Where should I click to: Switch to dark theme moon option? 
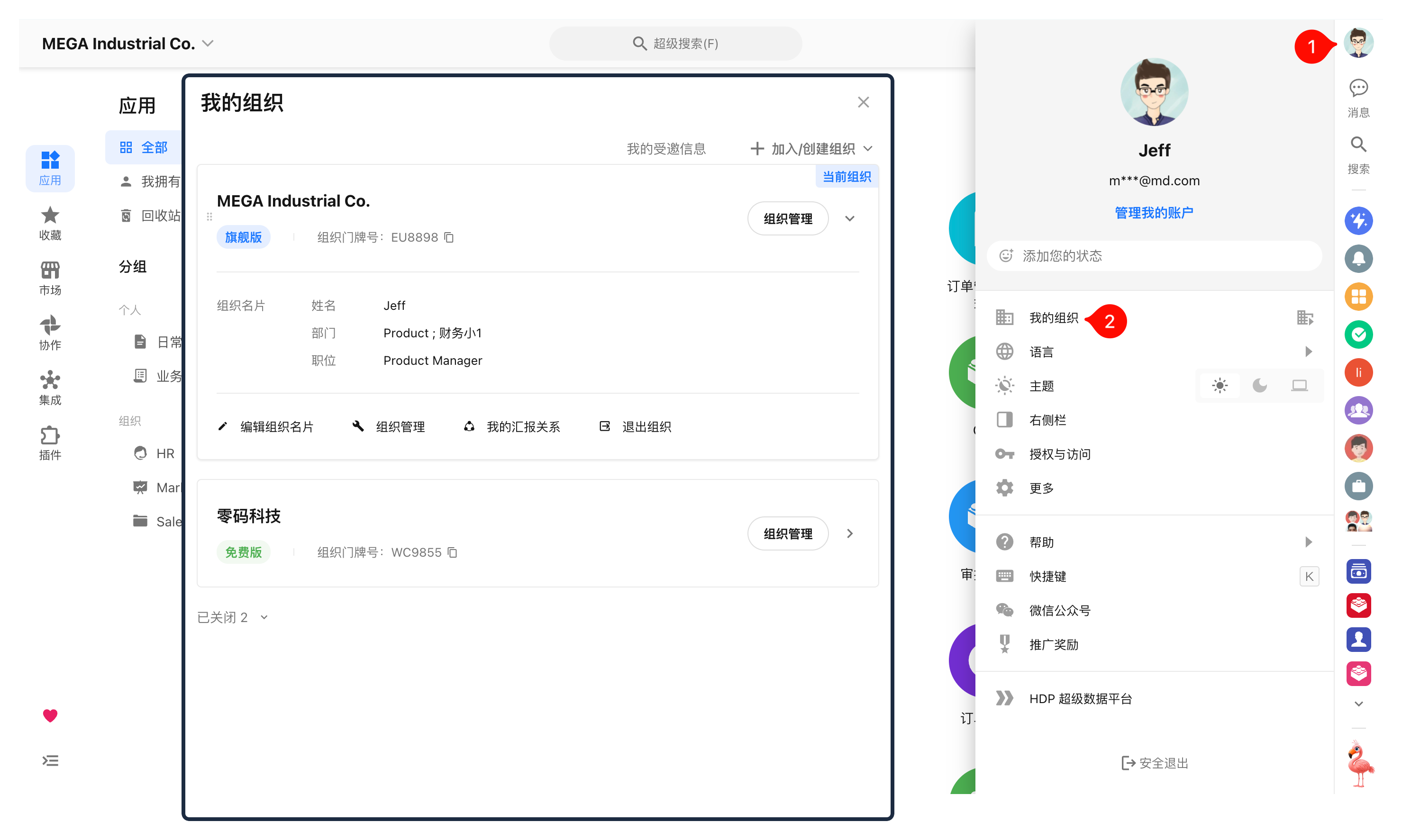click(x=1259, y=386)
